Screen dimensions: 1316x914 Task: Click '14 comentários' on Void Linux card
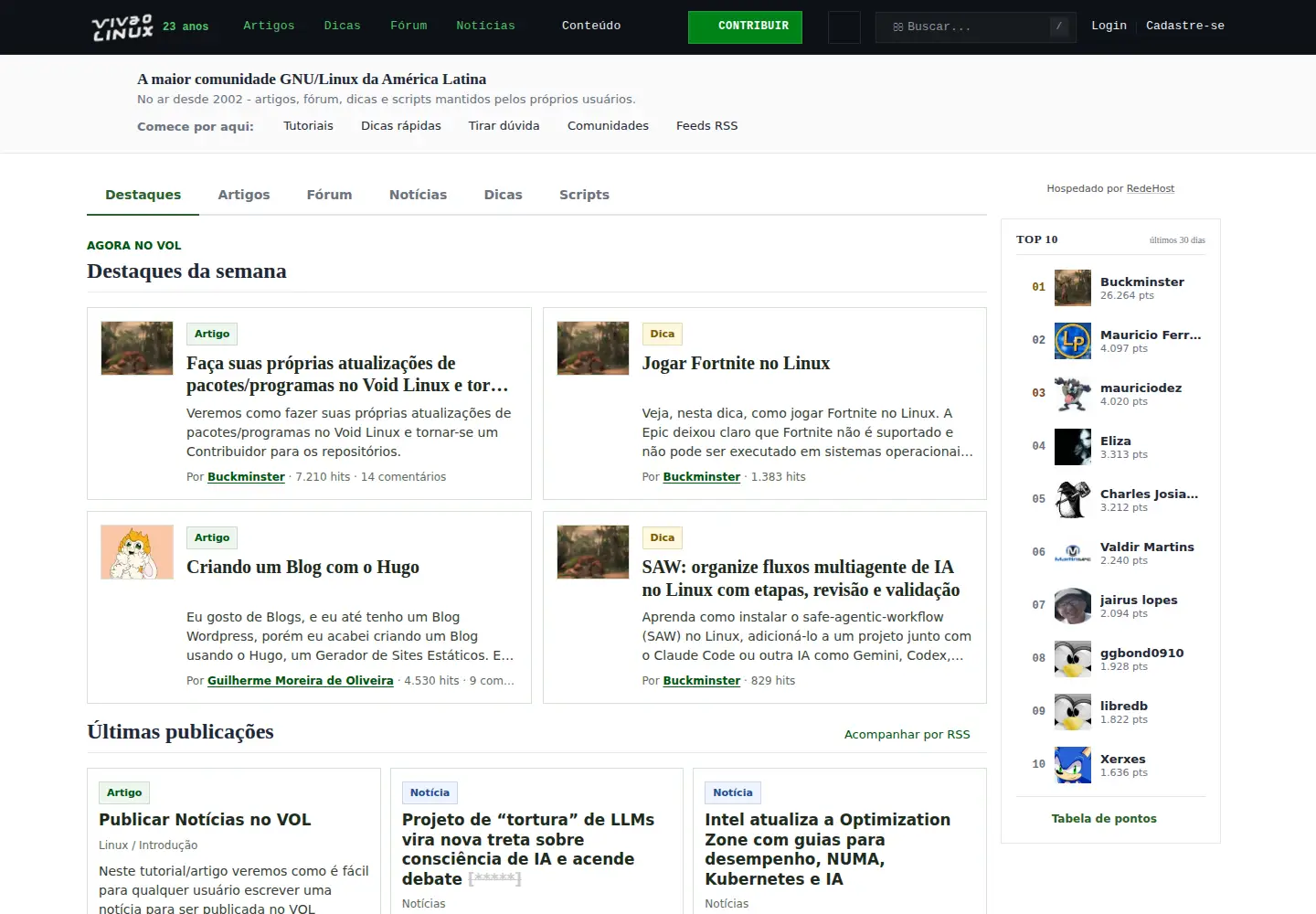point(403,477)
